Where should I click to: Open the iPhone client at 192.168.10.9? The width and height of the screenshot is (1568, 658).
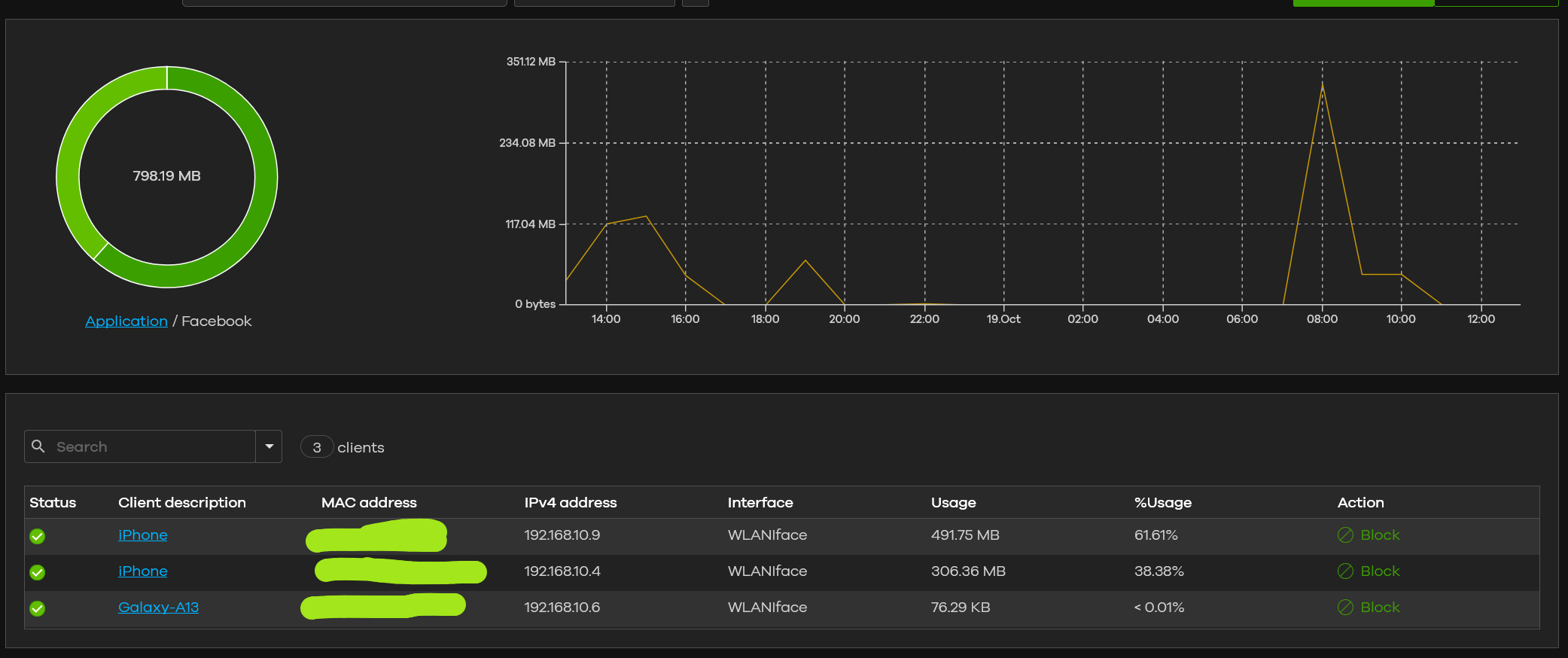pyautogui.click(x=143, y=535)
